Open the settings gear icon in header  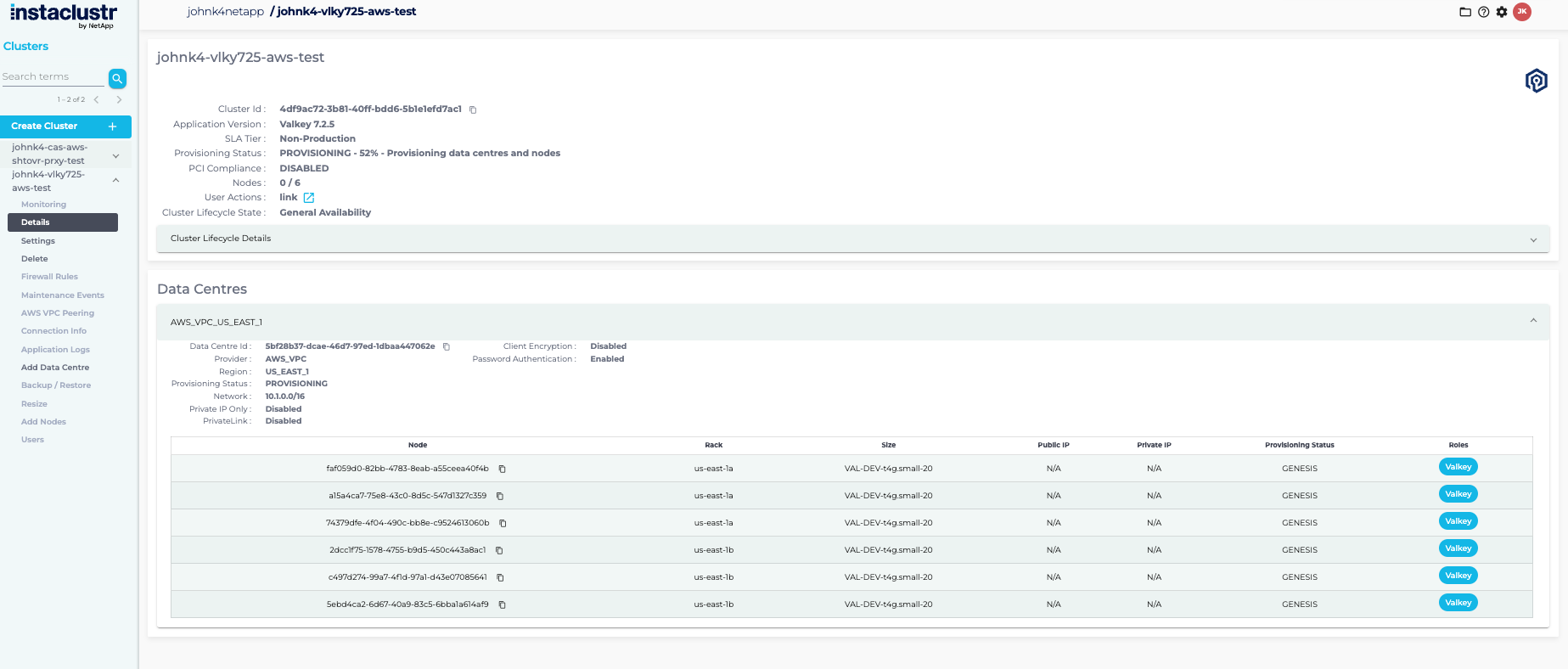[x=1502, y=12]
